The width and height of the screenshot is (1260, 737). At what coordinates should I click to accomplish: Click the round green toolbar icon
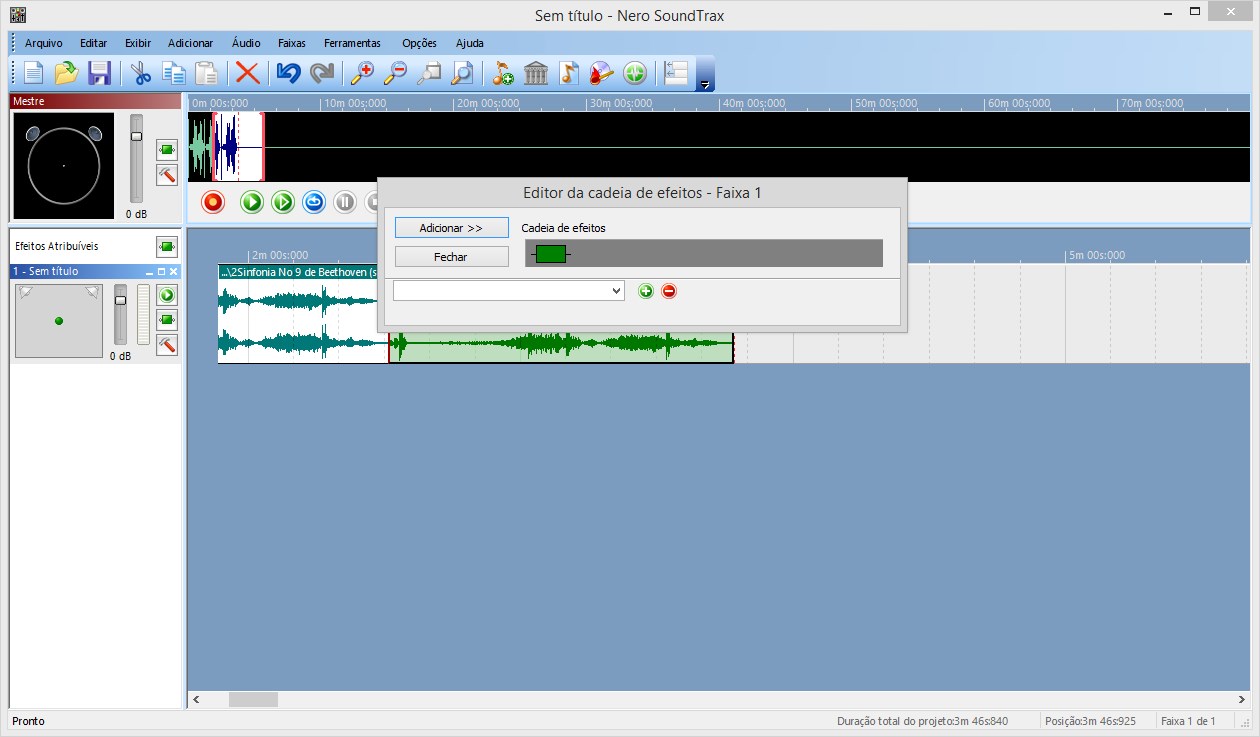point(635,73)
